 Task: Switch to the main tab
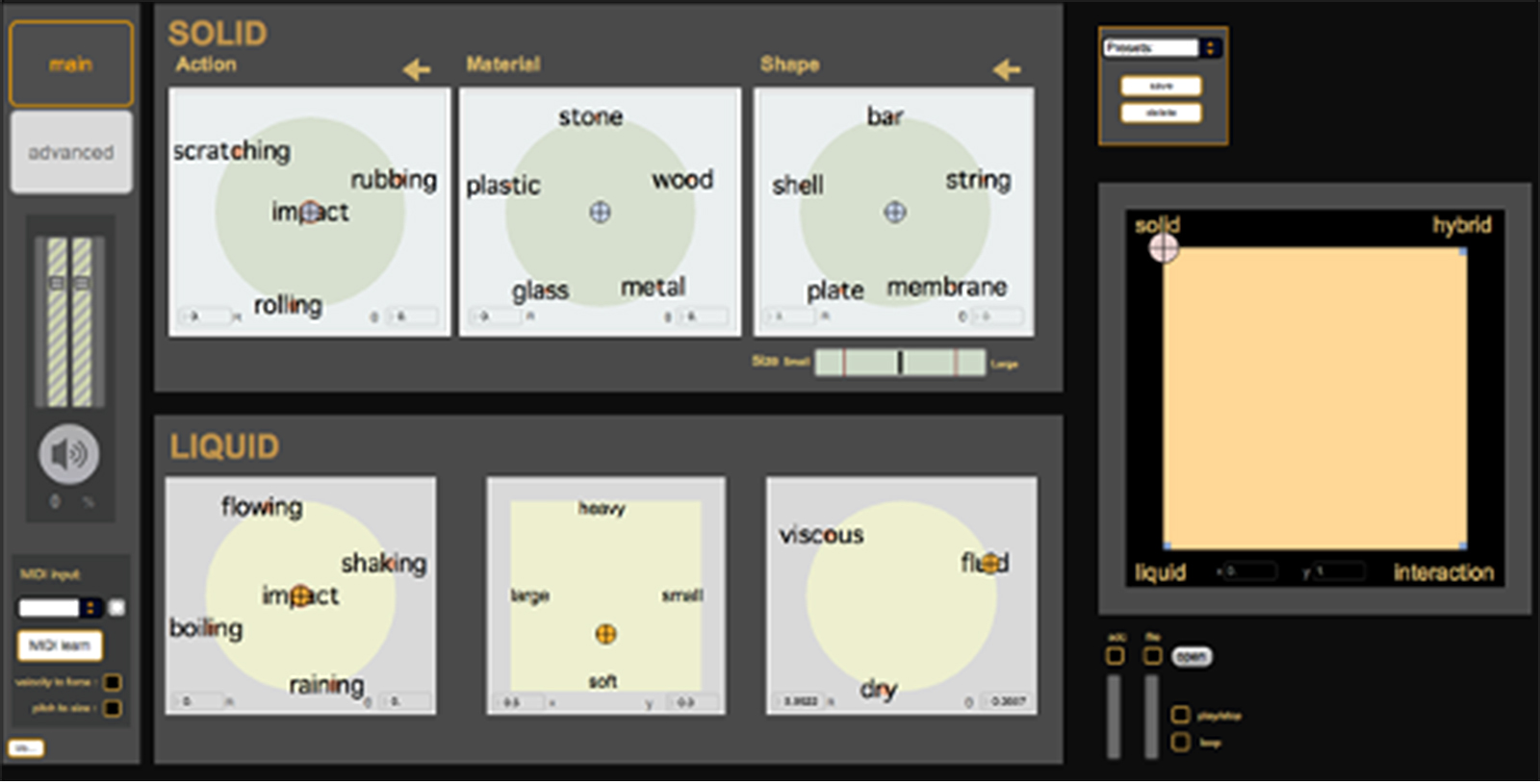(71, 64)
